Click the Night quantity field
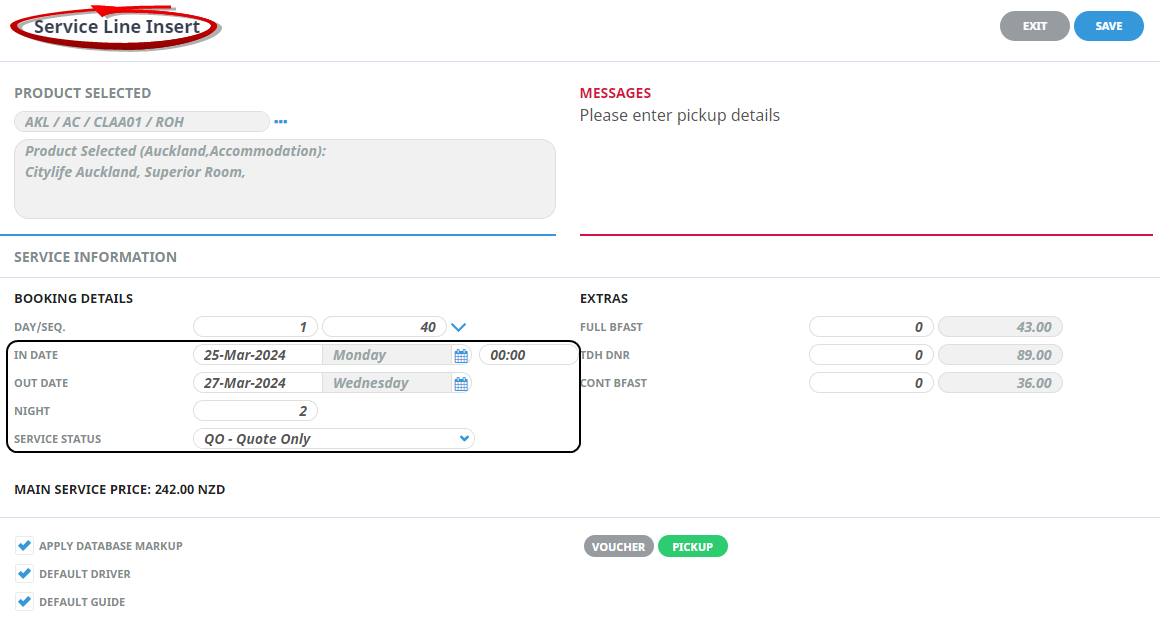This screenshot has height=621, width=1160. (x=255, y=411)
